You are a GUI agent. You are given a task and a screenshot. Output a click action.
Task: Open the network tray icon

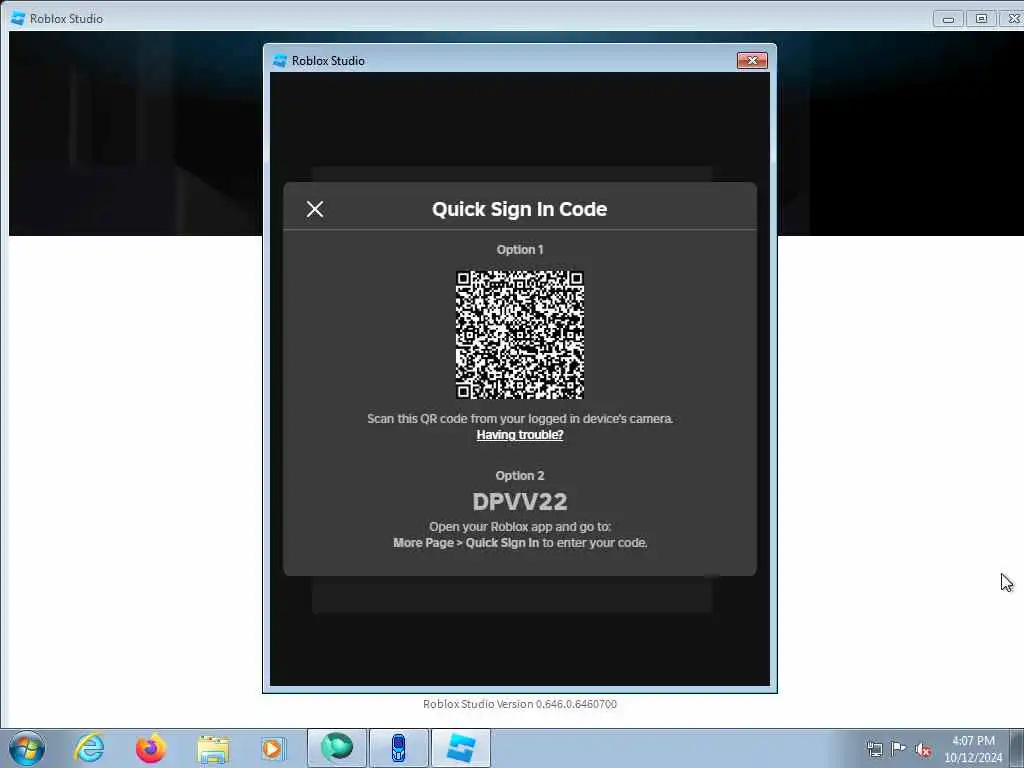[x=874, y=749]
